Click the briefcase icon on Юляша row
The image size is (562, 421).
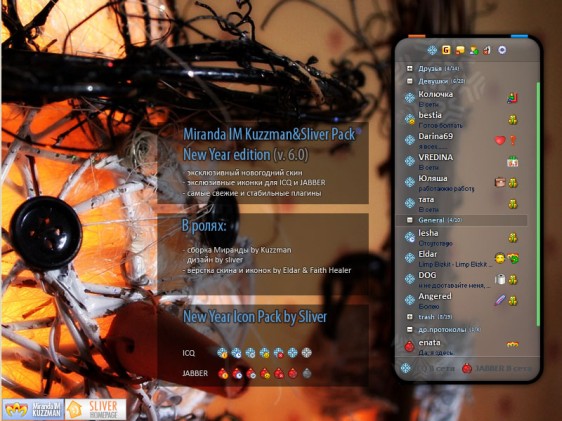(x=500, y=182)
